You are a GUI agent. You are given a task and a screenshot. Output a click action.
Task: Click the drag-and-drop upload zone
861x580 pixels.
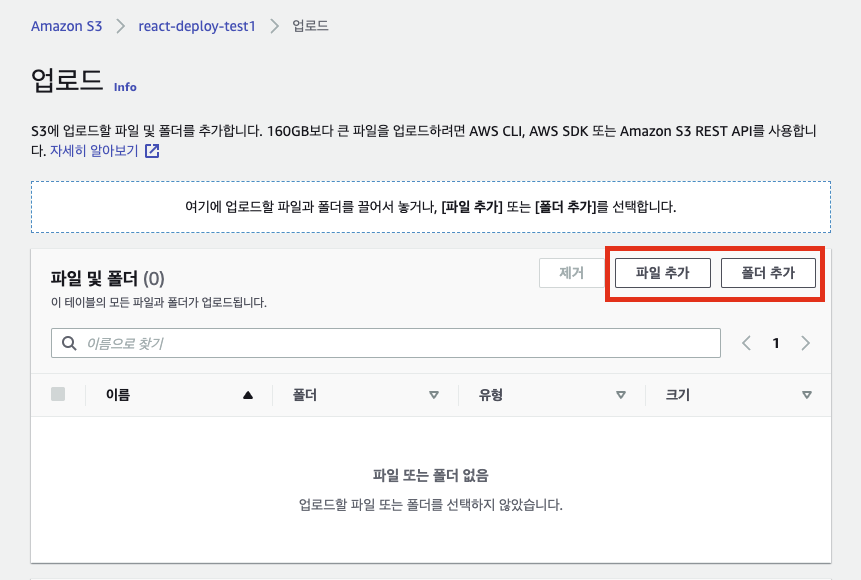430,207
